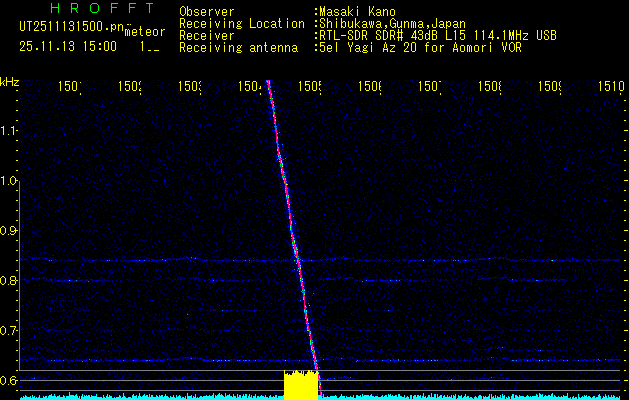Click the 0.6 frequency axis label
629x400 pixels.
[x=9, y=380]
